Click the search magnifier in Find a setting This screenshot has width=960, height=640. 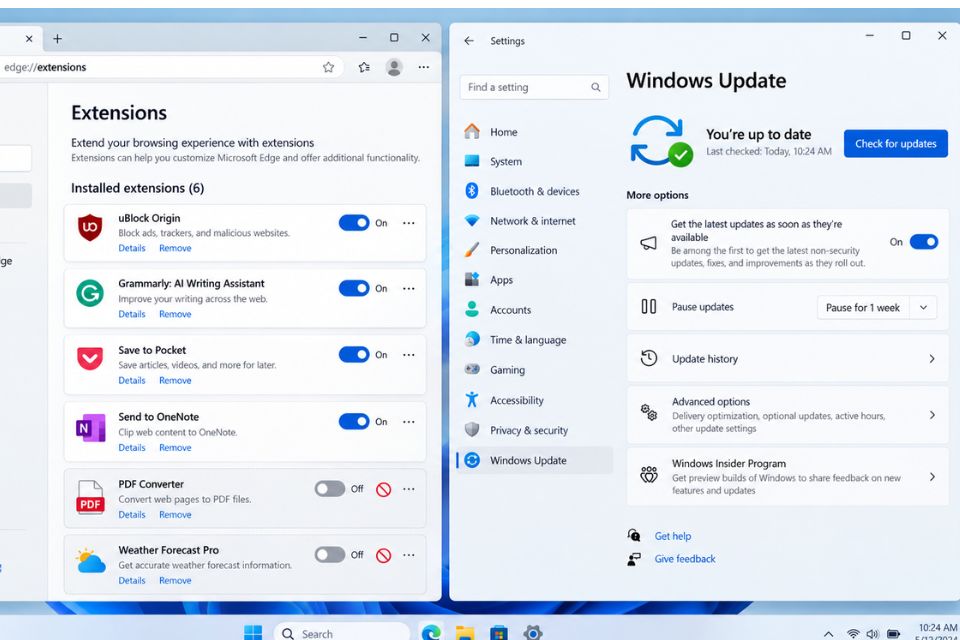click(x=595, y=88)
